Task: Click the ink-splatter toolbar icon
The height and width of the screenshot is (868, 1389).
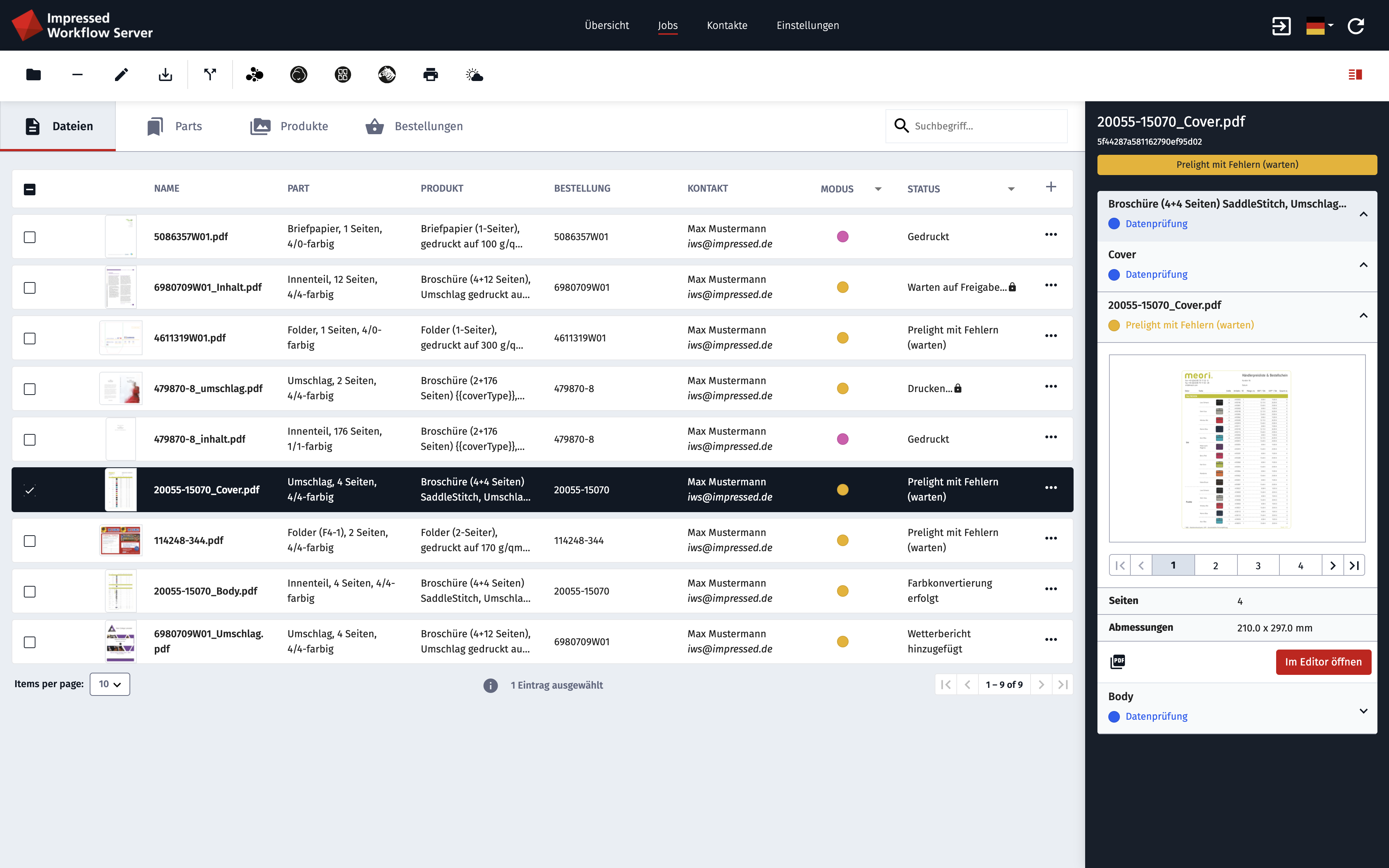Action: click(254, 75)
